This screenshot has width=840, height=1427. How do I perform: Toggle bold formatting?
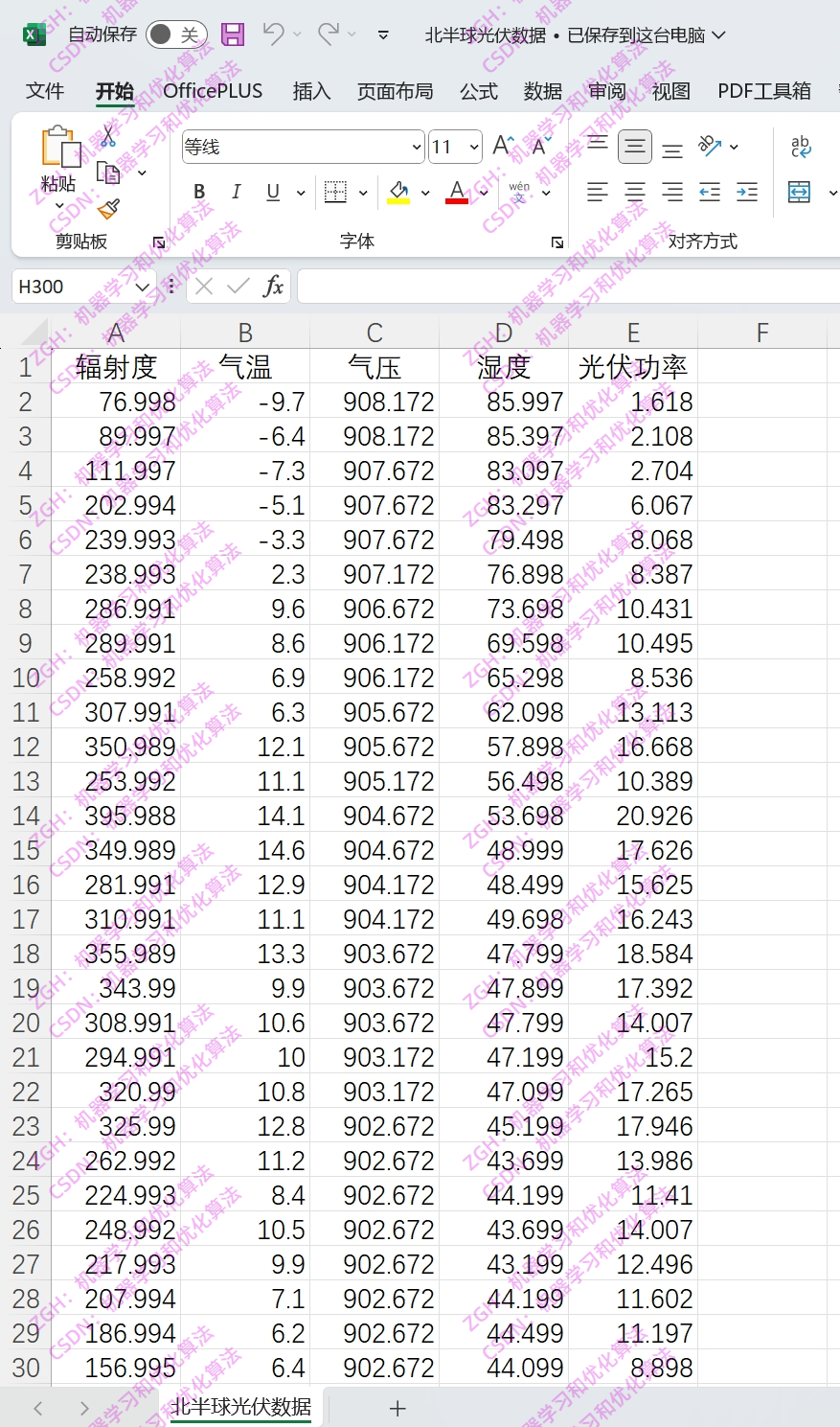[198, 192]
